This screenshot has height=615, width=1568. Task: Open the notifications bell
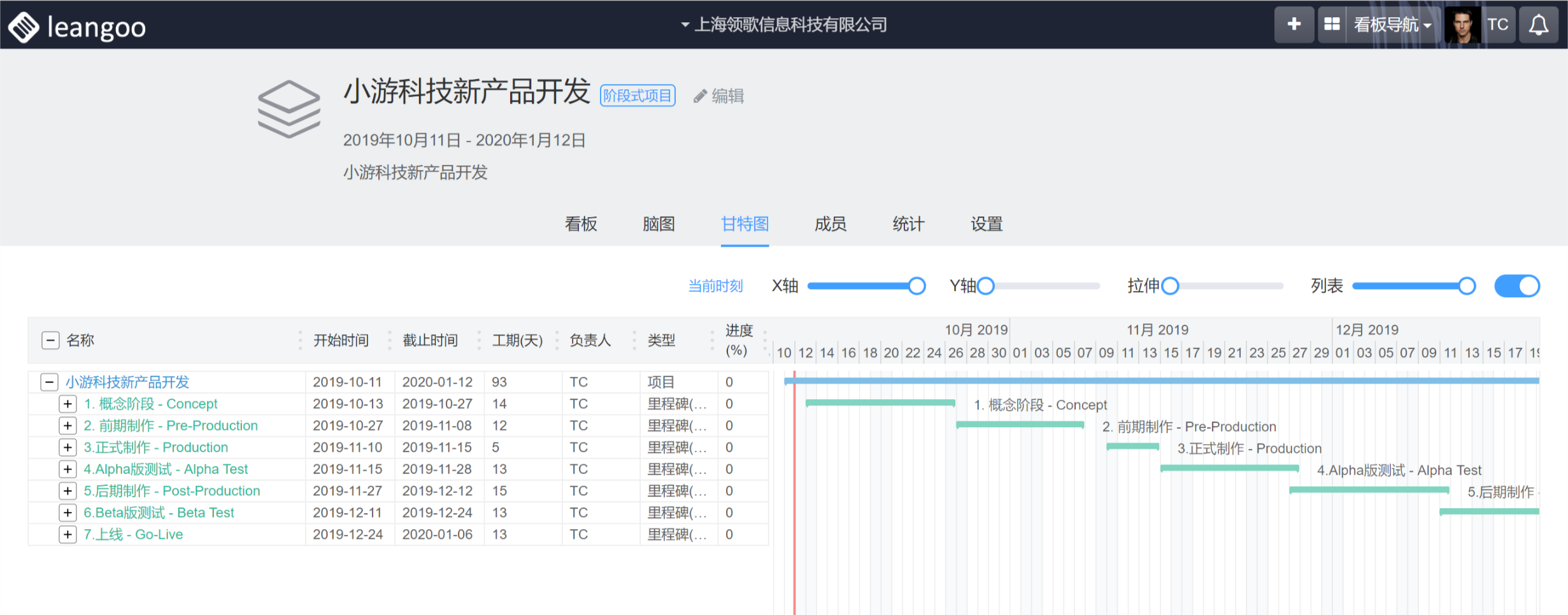tap(1539, 25)
